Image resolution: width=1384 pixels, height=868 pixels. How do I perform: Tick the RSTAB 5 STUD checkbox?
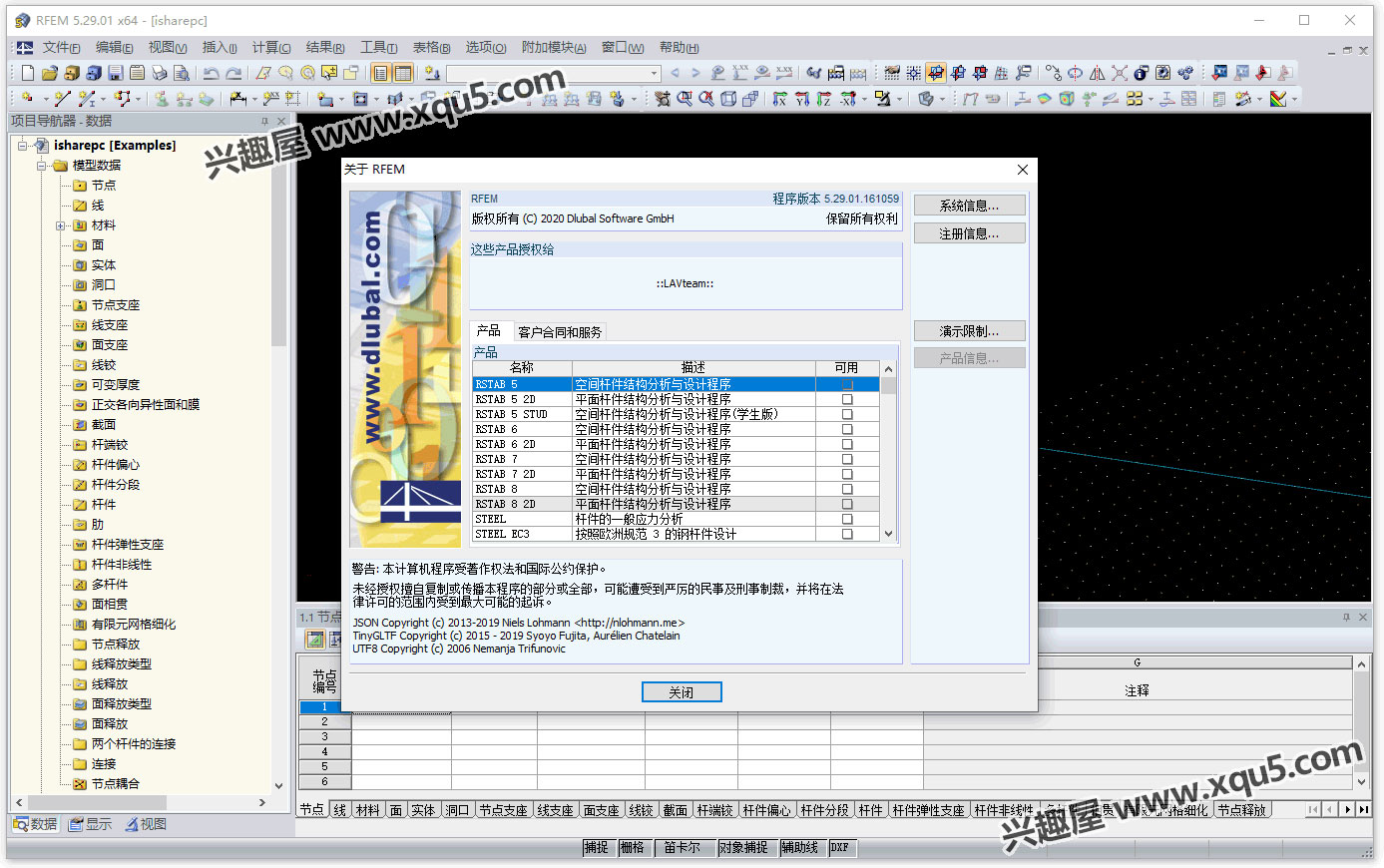[x=847, y=414]
